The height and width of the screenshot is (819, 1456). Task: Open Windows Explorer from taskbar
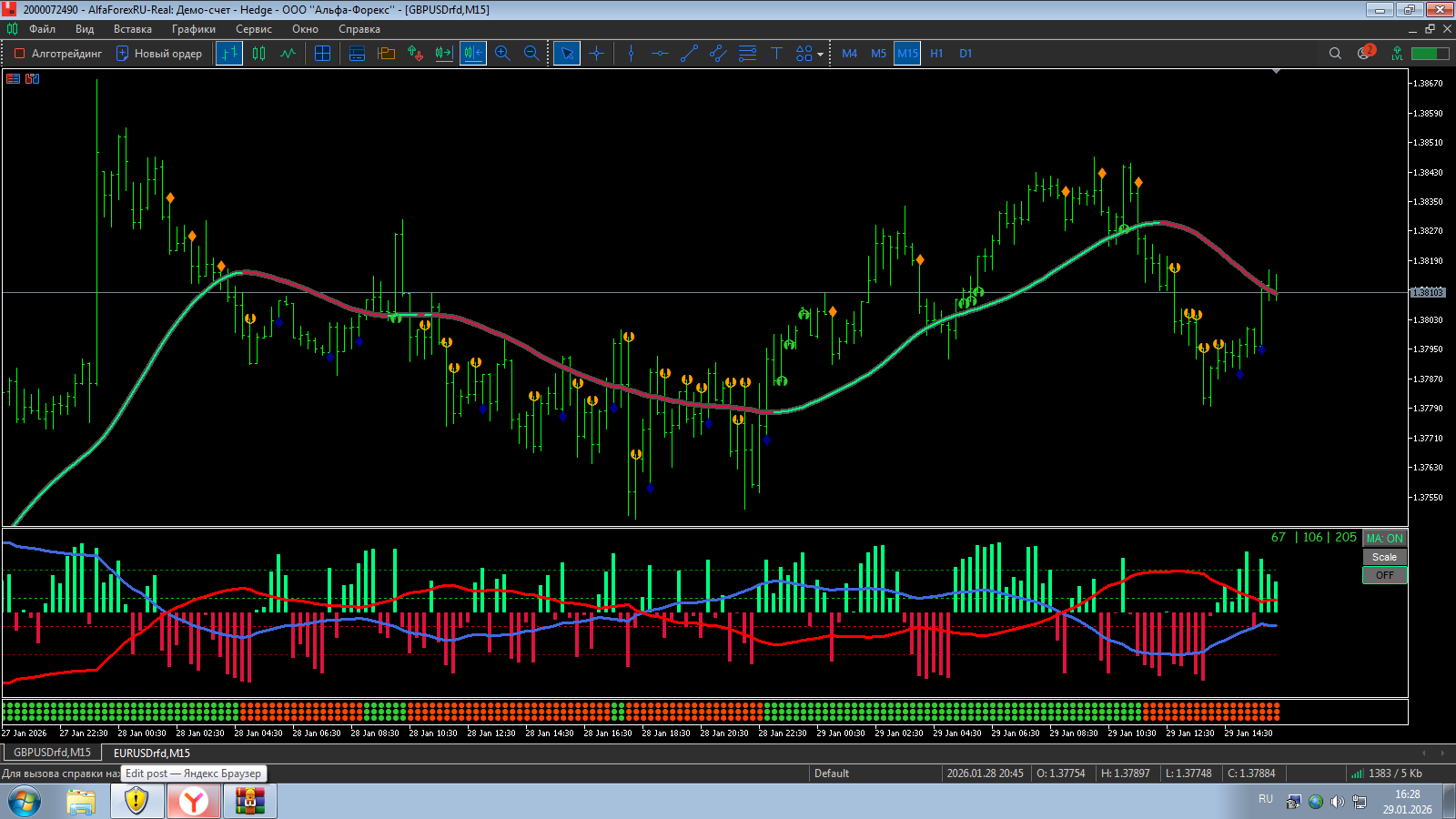click(x=81, y=802)
